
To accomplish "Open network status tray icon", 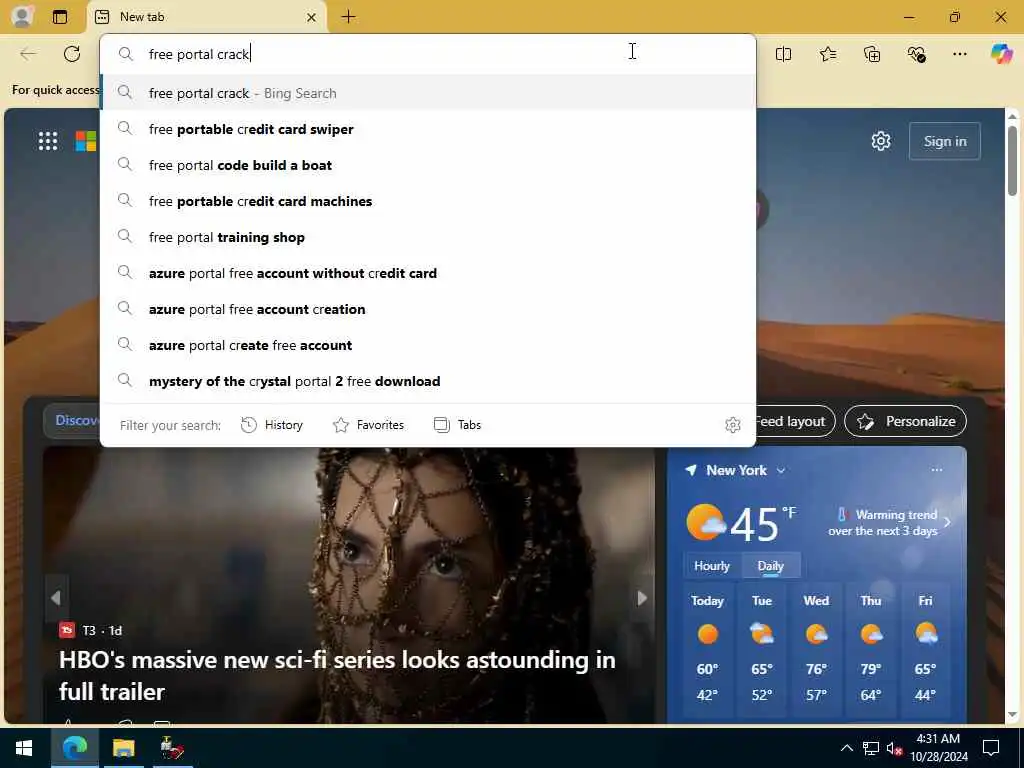I will pos(871,748).
